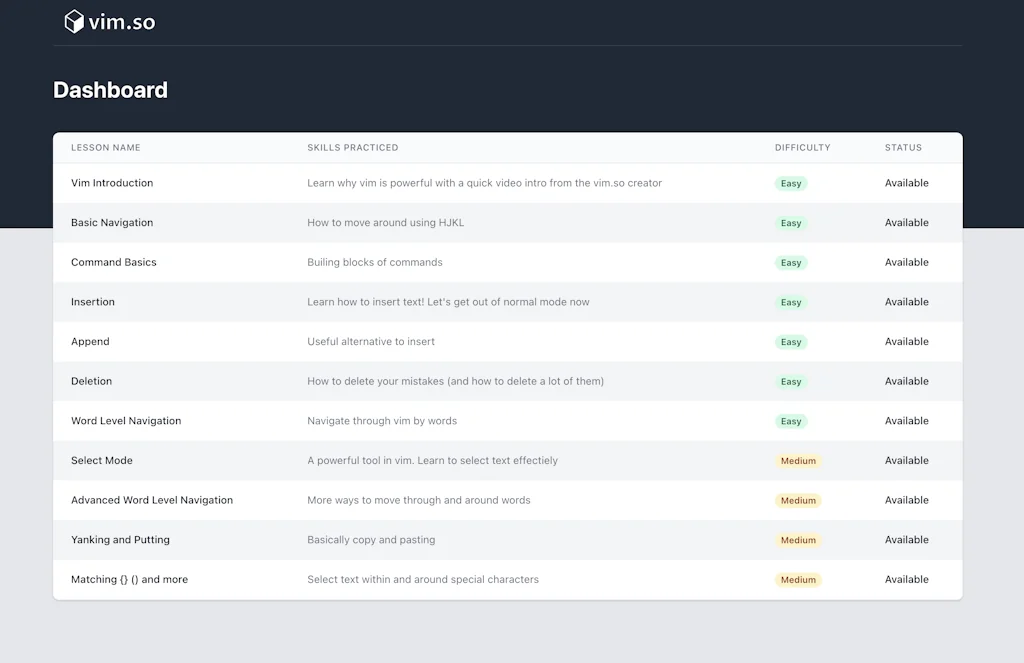Open the Vim Introduction lesson
Viewport: 1024px width, 663px height.
(111, 183)
